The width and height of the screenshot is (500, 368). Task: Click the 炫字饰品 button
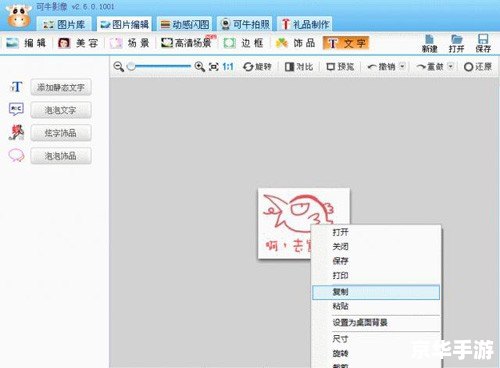click(x=61, y=133)
